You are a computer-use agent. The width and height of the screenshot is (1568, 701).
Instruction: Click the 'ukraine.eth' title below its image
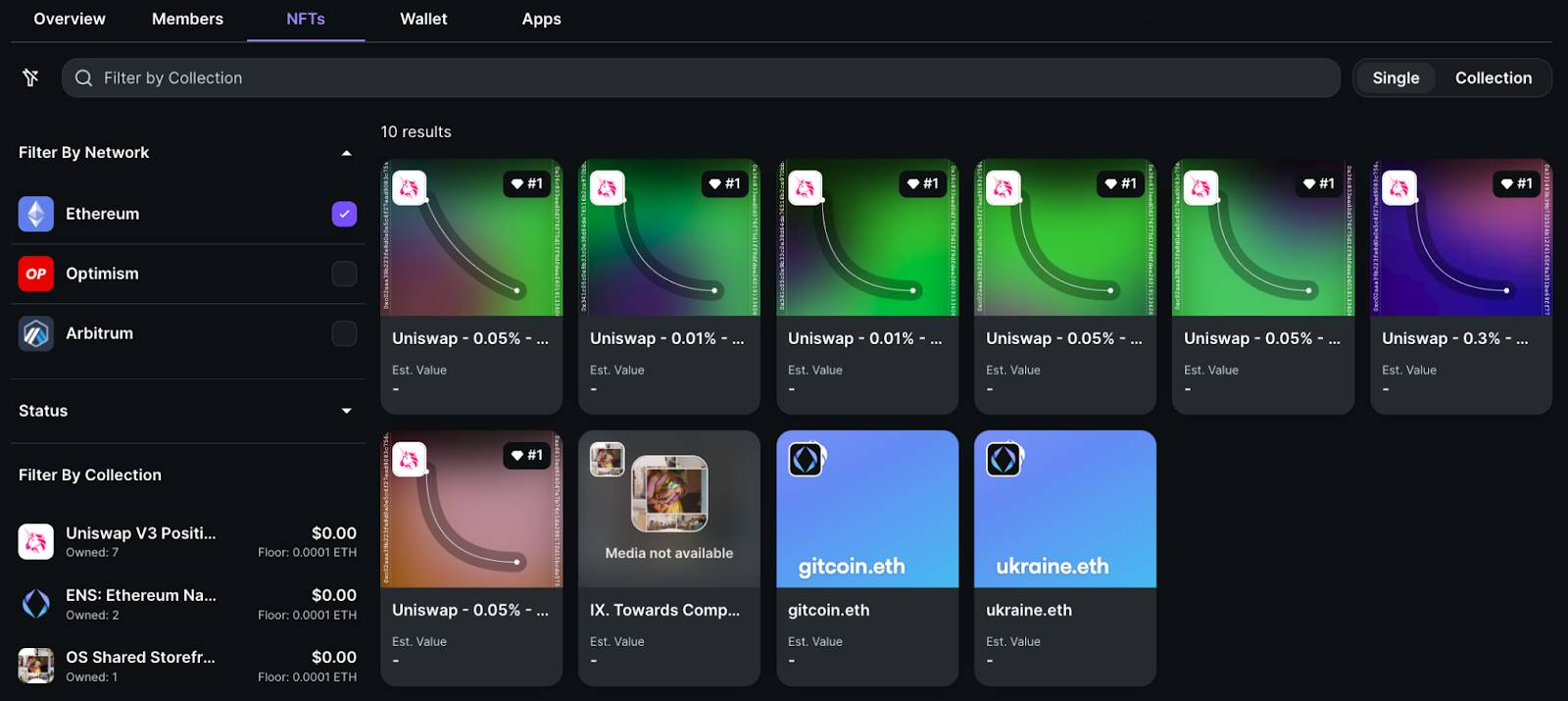[x=1029, y=610]
